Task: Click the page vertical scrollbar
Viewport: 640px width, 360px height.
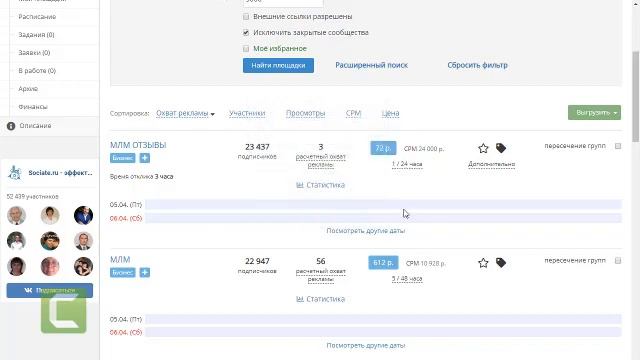Action: pyautogui.click(x=636, y=97)
